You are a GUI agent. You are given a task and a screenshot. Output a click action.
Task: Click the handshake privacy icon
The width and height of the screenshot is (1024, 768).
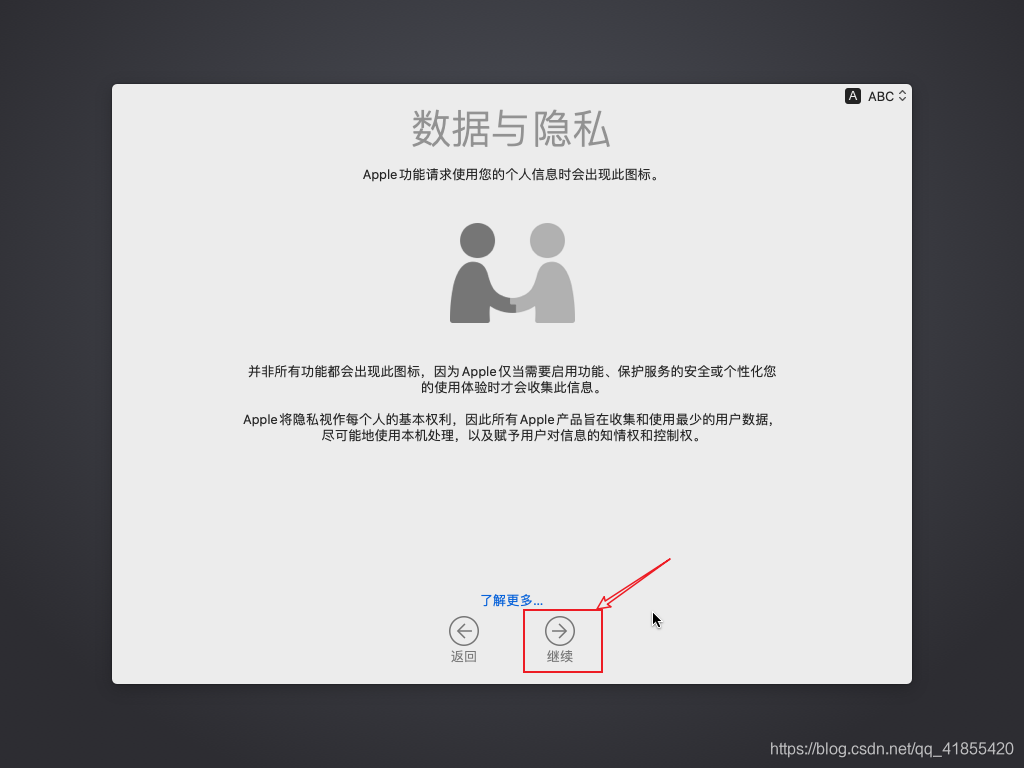(x=512, y=273)
